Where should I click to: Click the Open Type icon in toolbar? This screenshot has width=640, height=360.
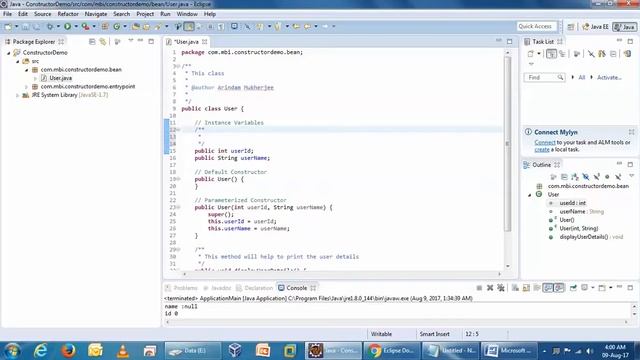(x=136, y=27)
